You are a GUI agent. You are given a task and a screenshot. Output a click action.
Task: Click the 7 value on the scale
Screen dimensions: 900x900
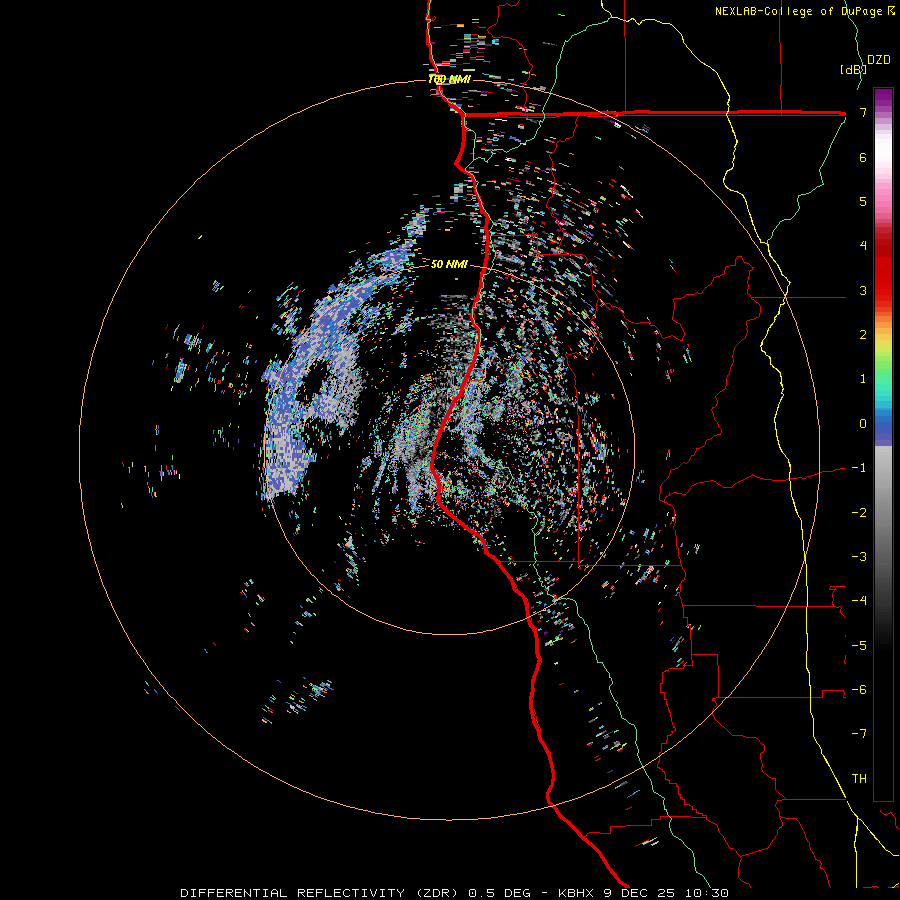863,112
